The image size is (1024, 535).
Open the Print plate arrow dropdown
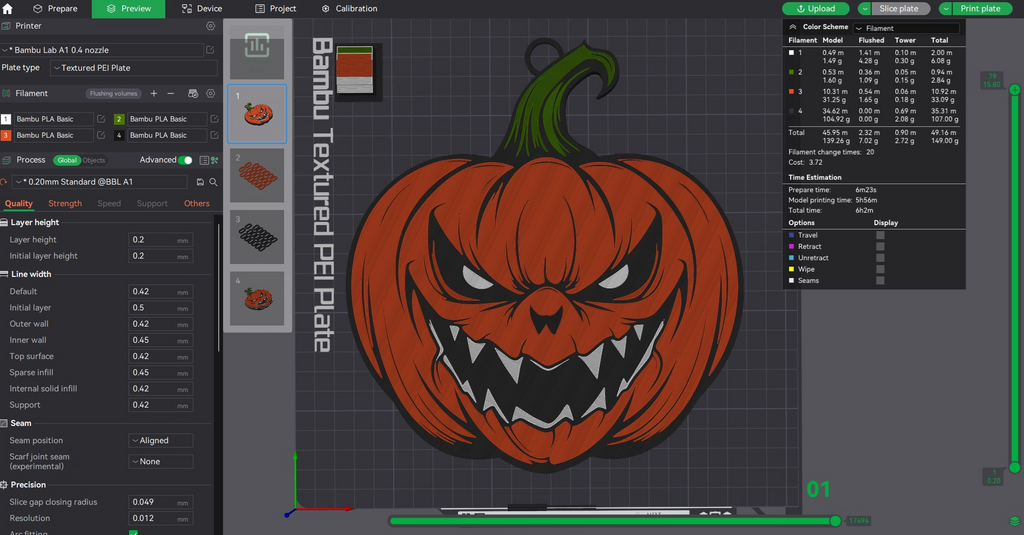click(945, 8)
